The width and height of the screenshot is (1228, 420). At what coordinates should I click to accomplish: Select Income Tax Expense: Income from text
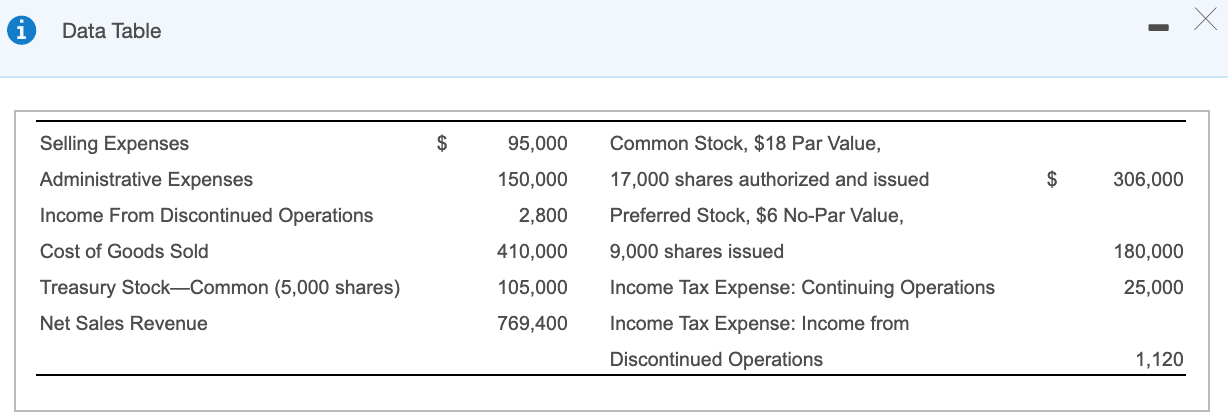[x=759, y=324]
